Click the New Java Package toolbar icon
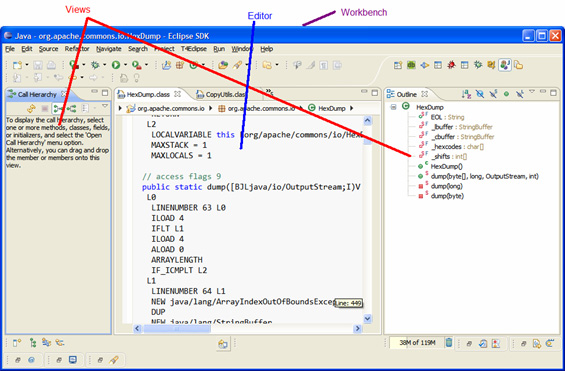This screenshot has height=371, width=565. click(x=180, y=65)
